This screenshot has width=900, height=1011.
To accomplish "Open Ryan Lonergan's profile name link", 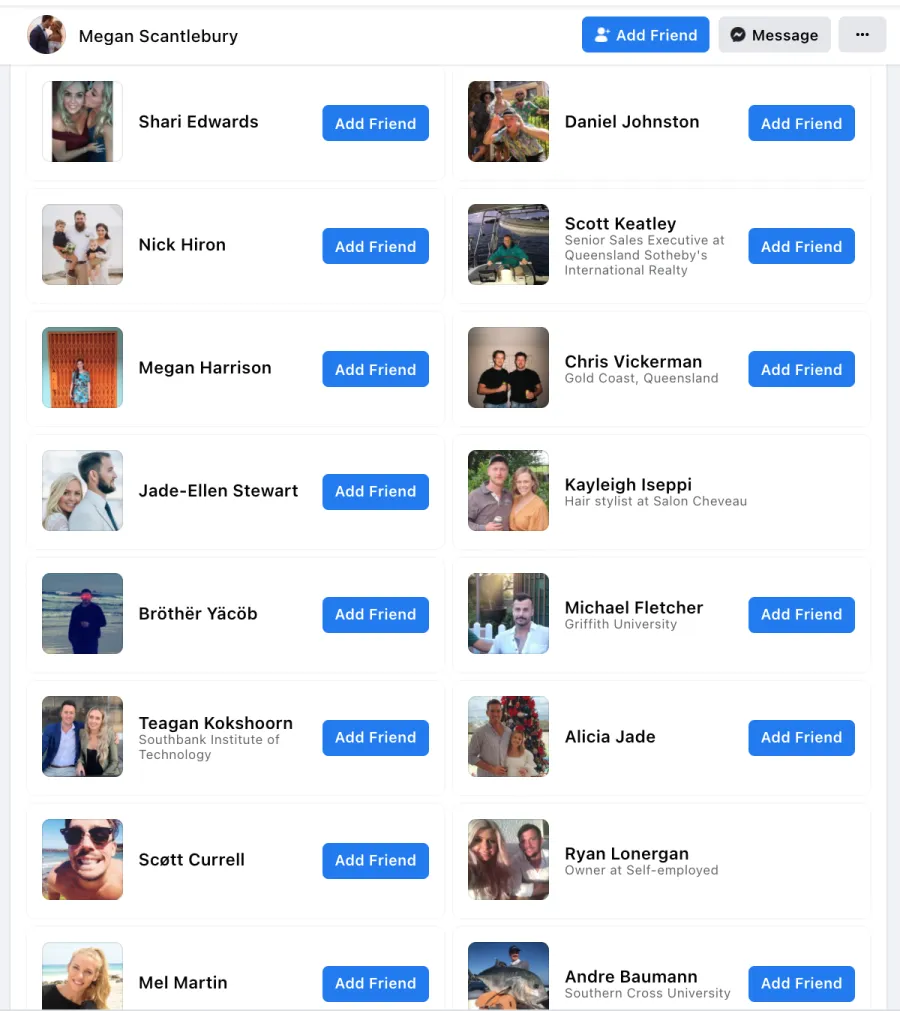I will tap(627, 854).
